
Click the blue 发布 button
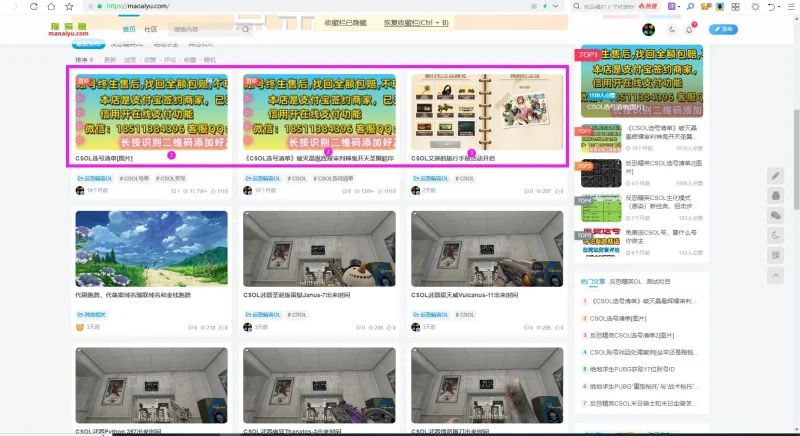coord(723,29)
